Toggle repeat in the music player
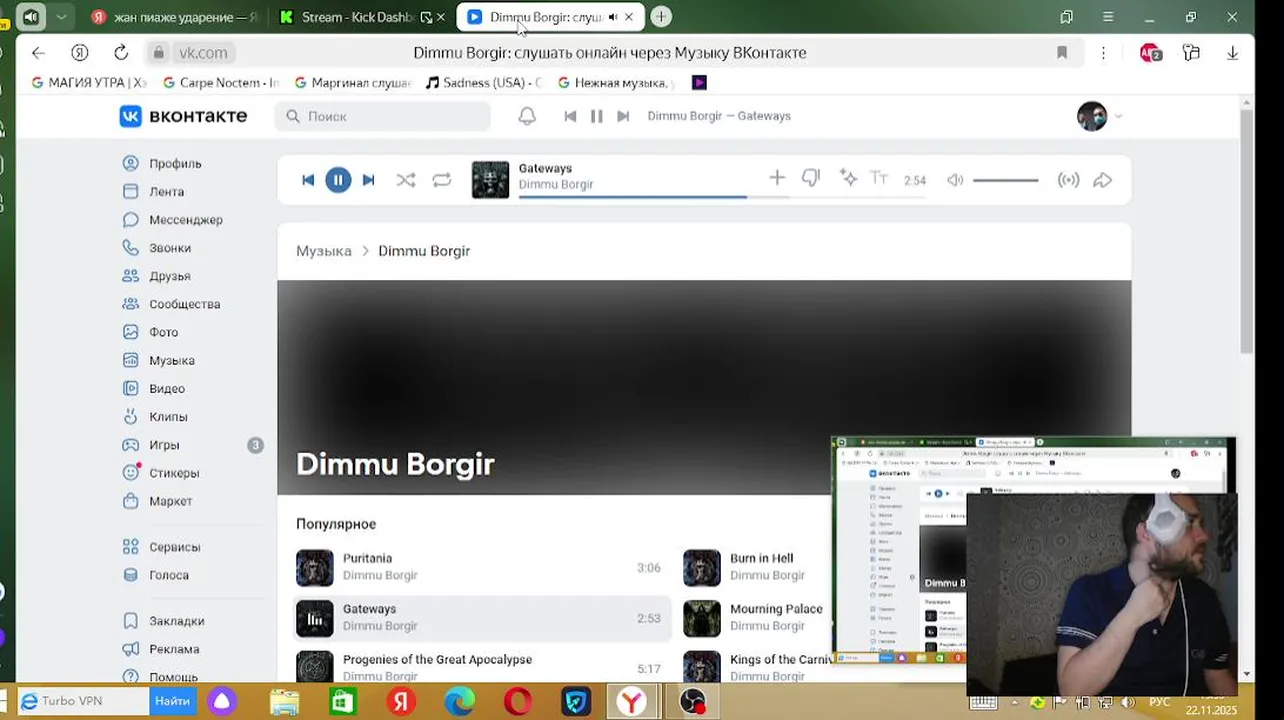1284x720 pixels. (x=441, y=180)
